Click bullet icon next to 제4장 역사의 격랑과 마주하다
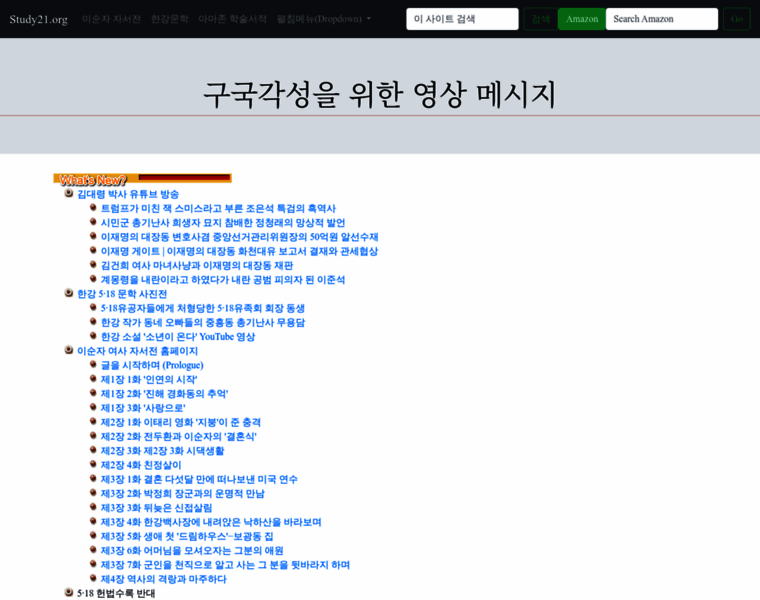This screenshot has width=760, height=600. pos(93,578)
